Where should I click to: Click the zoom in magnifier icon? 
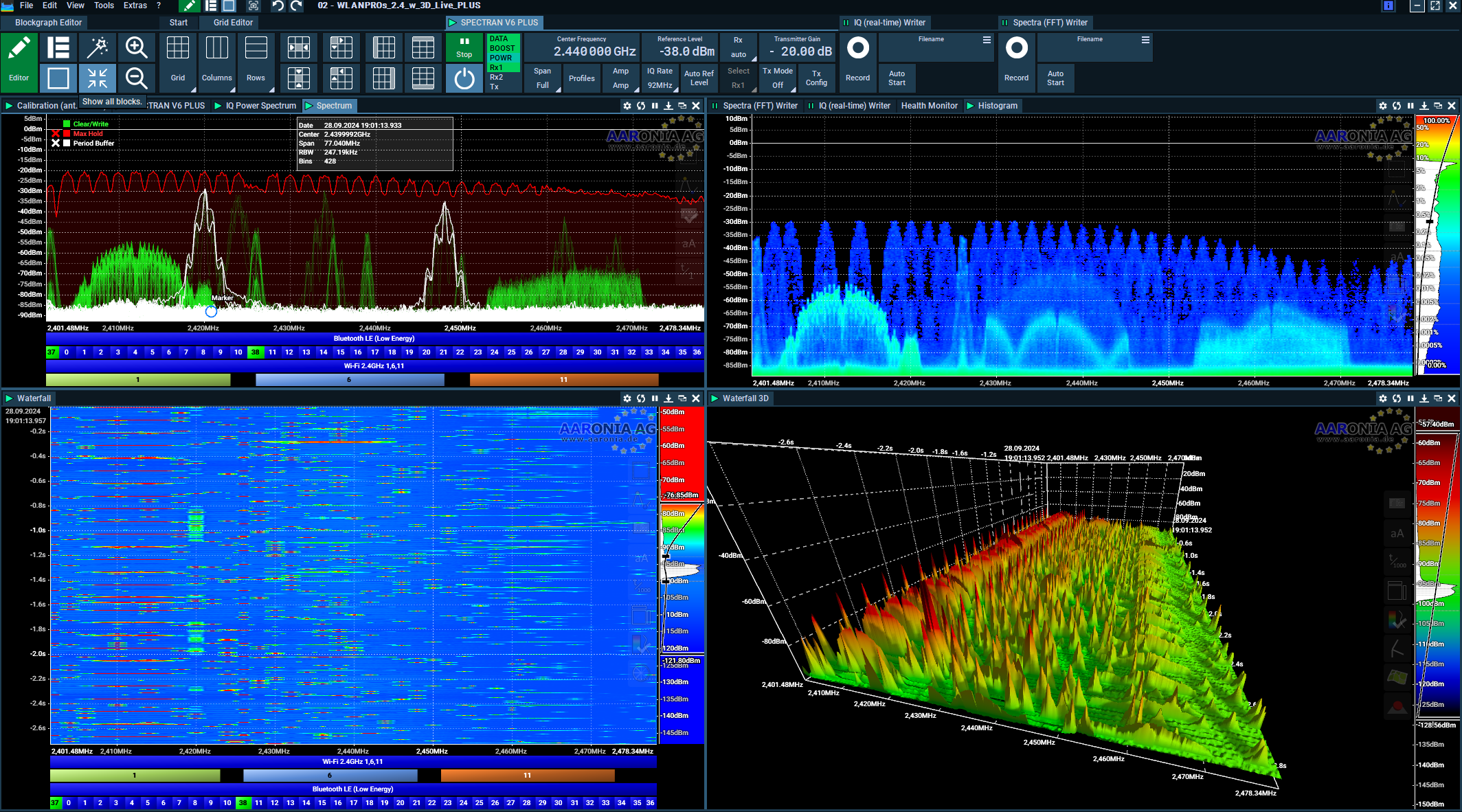coord(136,47)
